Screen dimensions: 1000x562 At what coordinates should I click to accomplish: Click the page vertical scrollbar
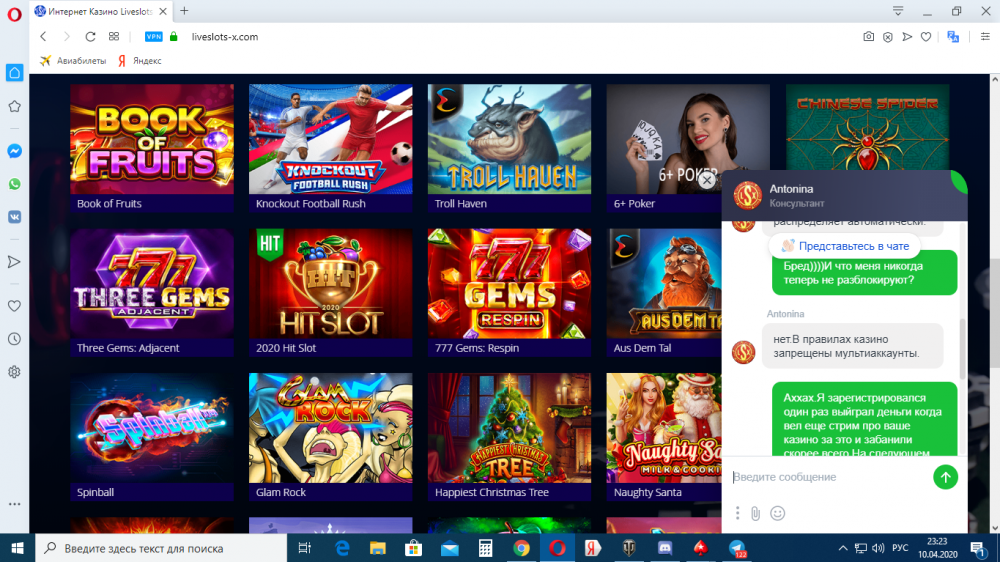(x=994, y=313)
